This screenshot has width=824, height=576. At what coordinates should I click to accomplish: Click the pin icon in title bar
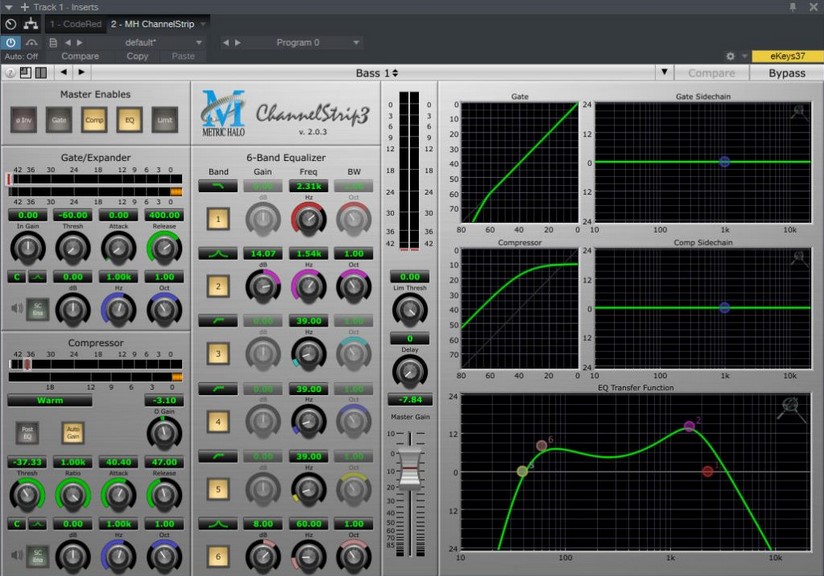point(792,7)
